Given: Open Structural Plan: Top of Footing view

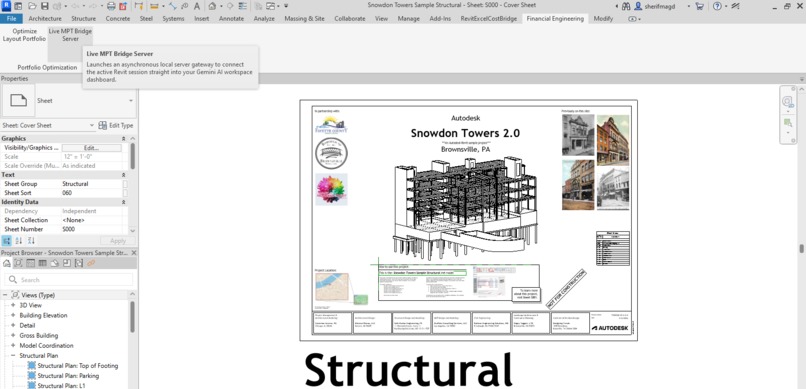Looking at the screenshot, I should (x=78, y=366).
